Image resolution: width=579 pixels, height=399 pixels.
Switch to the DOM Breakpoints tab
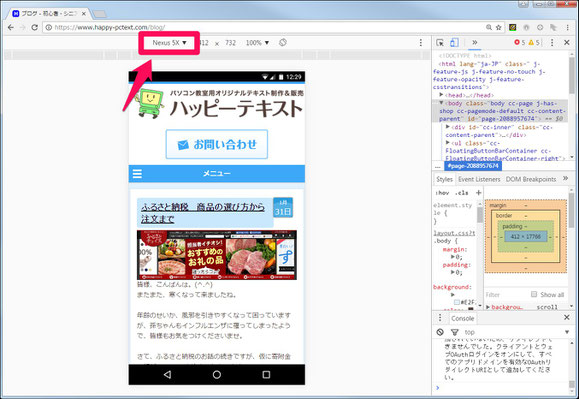pyautogui.click(x=531, y=179)
